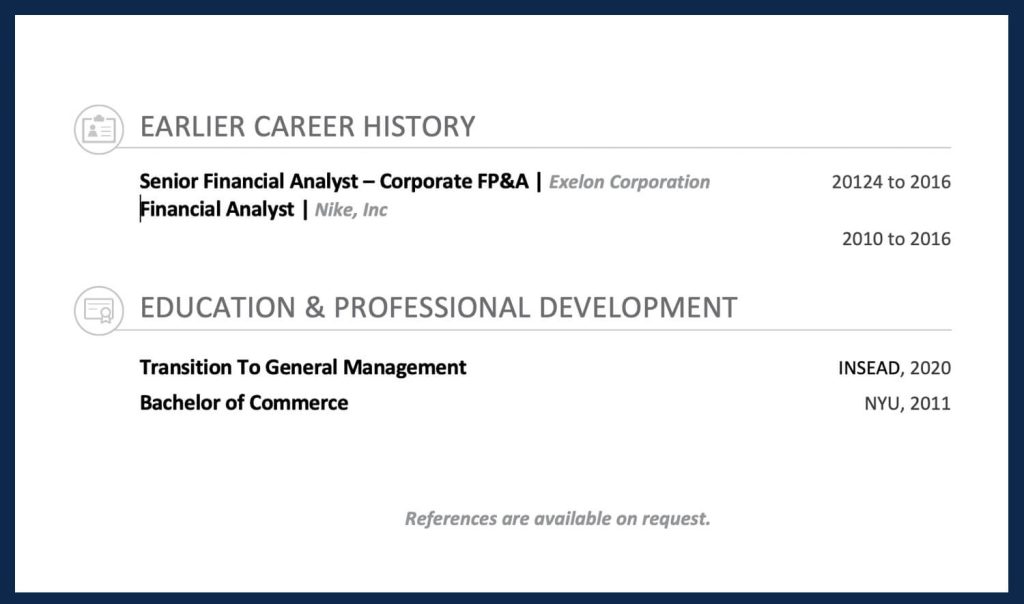This screenshot has width=1024, height=604.
Task: Select the EARLIER CAREER HISTORY heading
Action: 307,127
